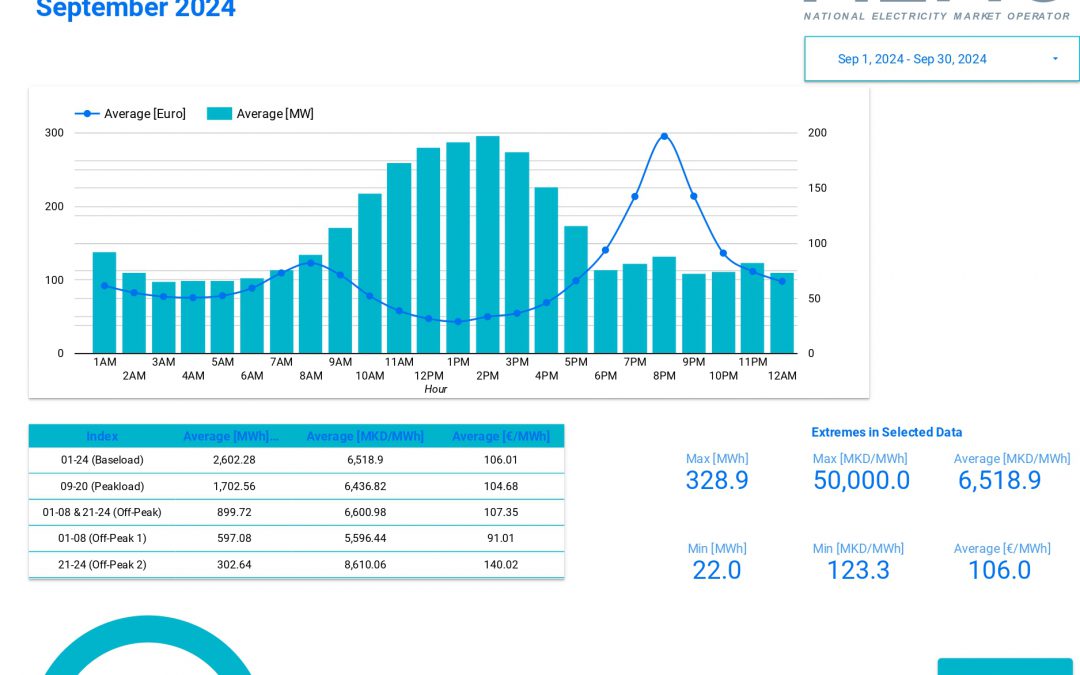
Task: Click the Index column header
Action: coord(102,436)
